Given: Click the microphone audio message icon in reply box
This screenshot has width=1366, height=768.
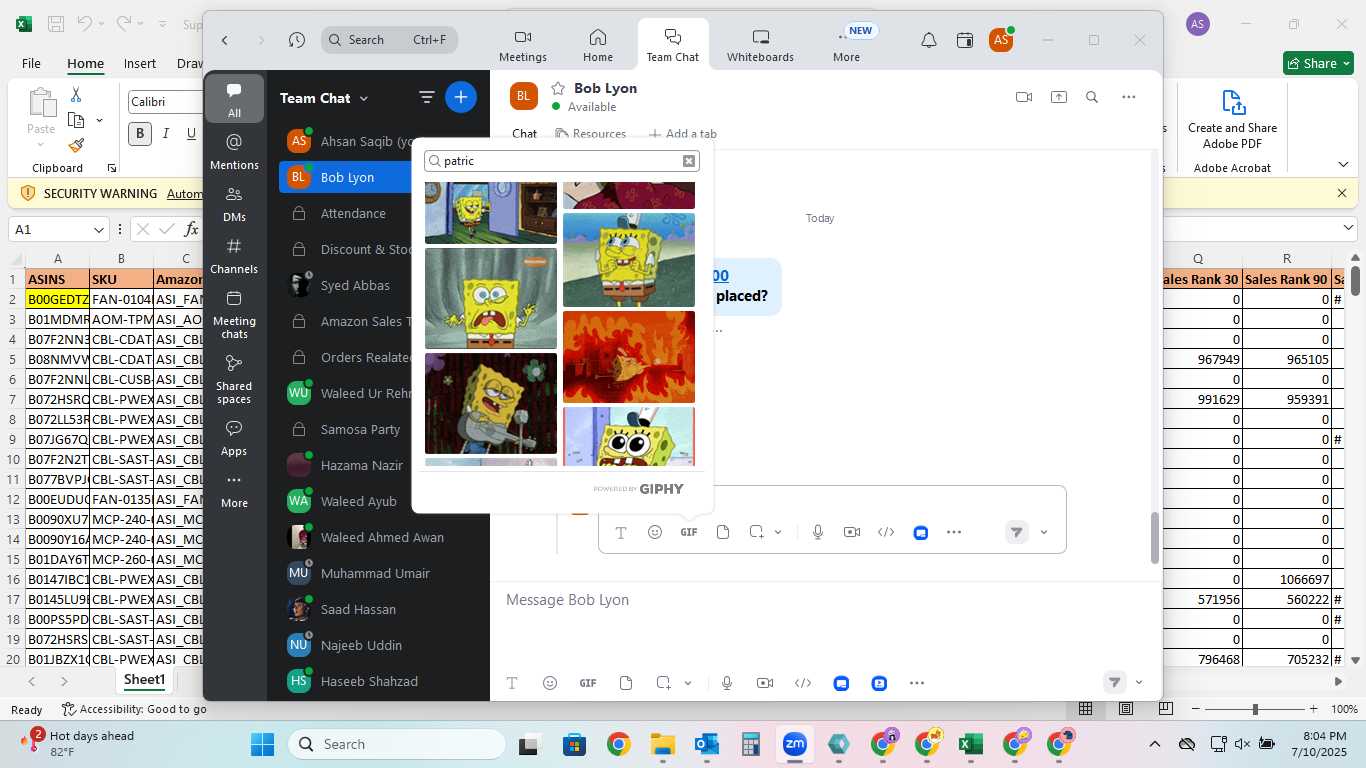Looking at the screenshot, I should (x=818, y=532).
